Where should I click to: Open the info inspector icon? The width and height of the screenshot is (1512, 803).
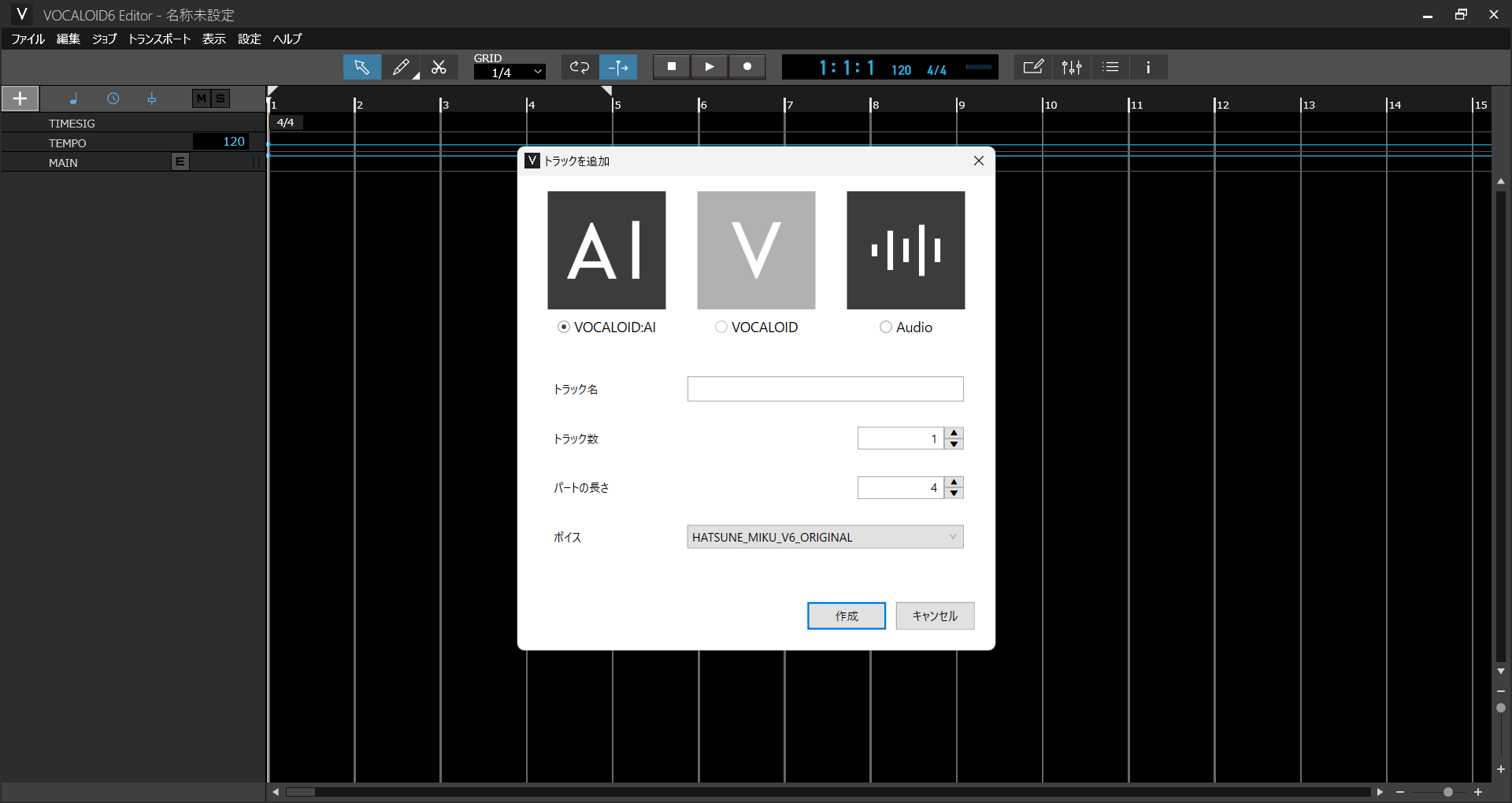coord(1148,67)
